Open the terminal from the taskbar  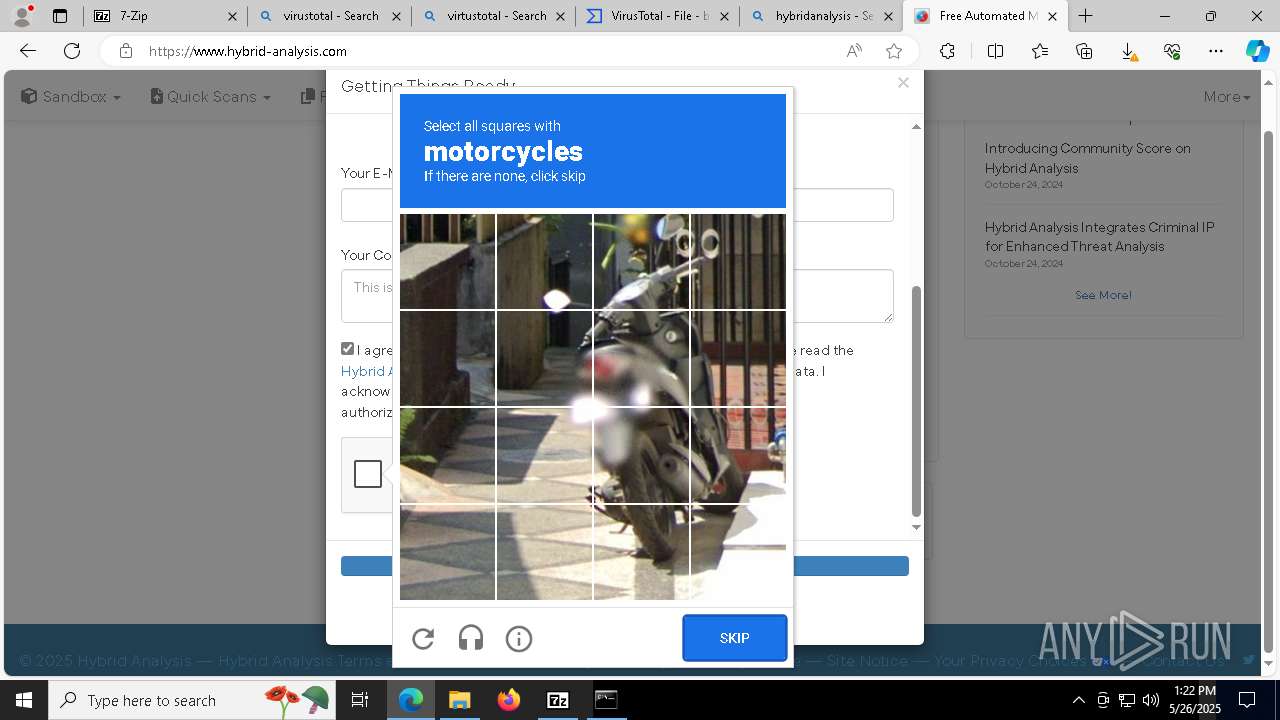606,700
